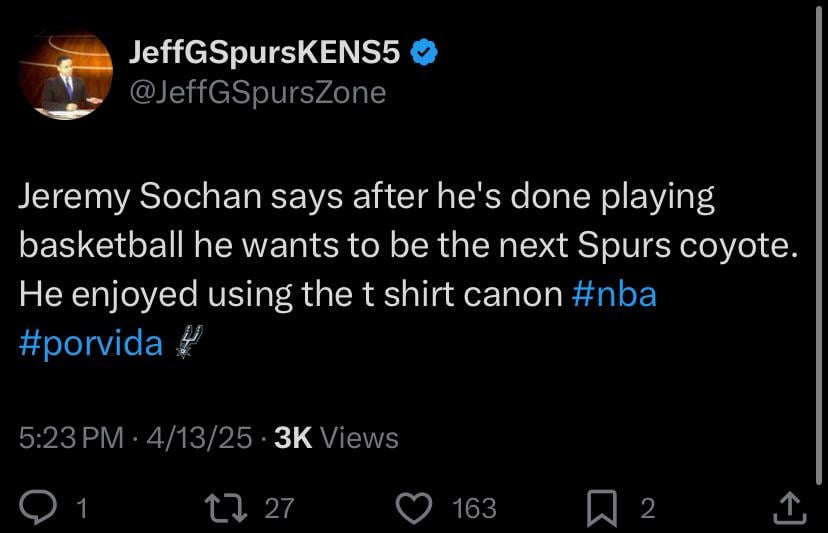Open the #porvida hashtag link

90,343
